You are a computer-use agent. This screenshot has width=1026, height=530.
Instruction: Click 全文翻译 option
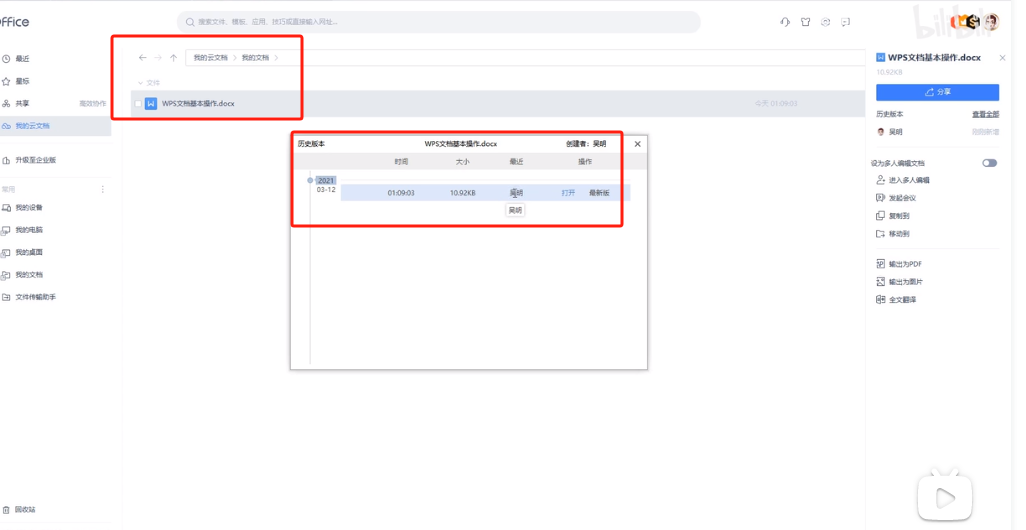[x=896, y=300]
